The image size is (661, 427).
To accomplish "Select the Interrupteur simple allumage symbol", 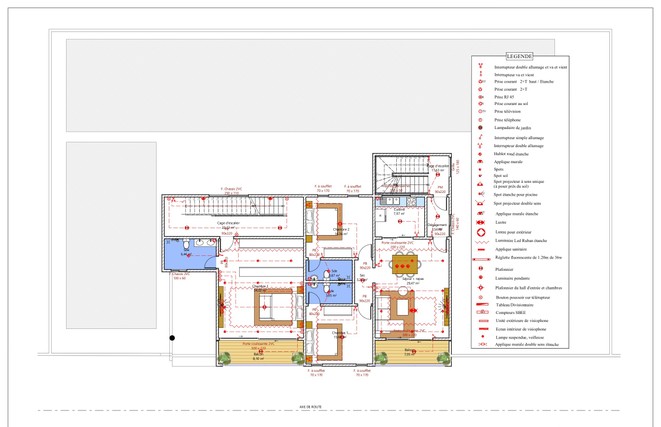I will pos(480,137).
